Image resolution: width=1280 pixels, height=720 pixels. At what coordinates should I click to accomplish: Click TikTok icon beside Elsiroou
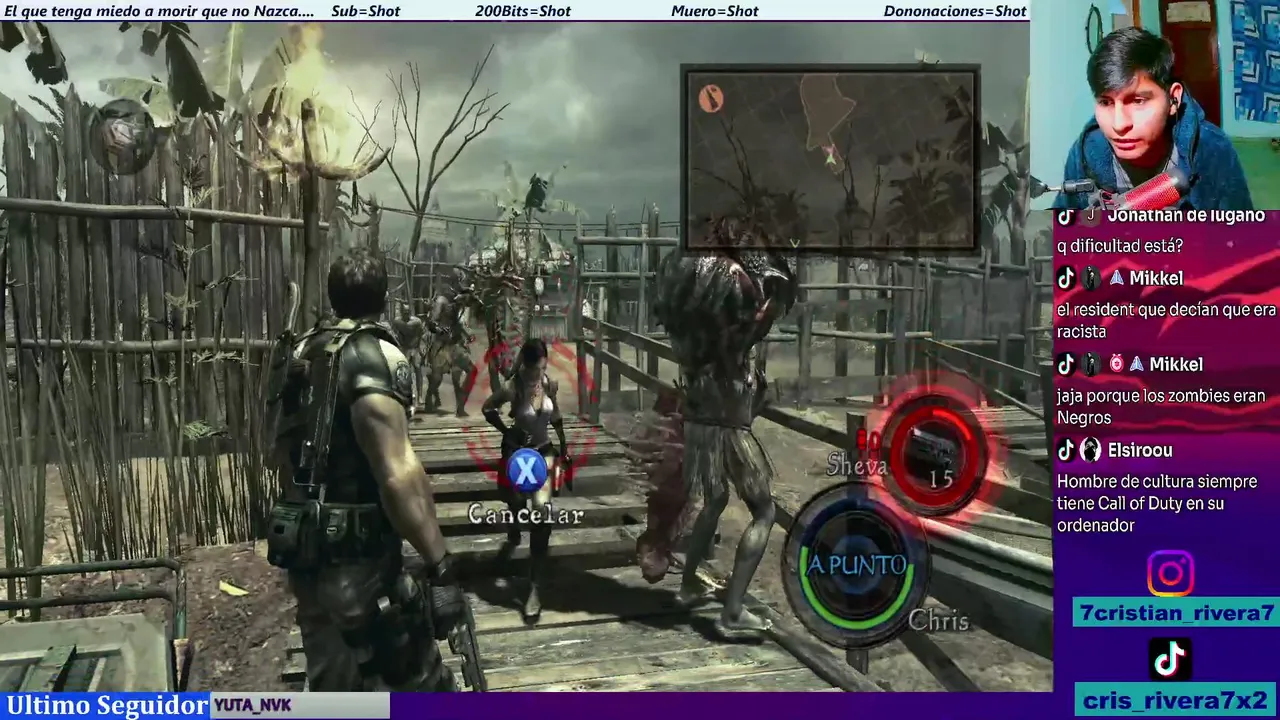1066,451
